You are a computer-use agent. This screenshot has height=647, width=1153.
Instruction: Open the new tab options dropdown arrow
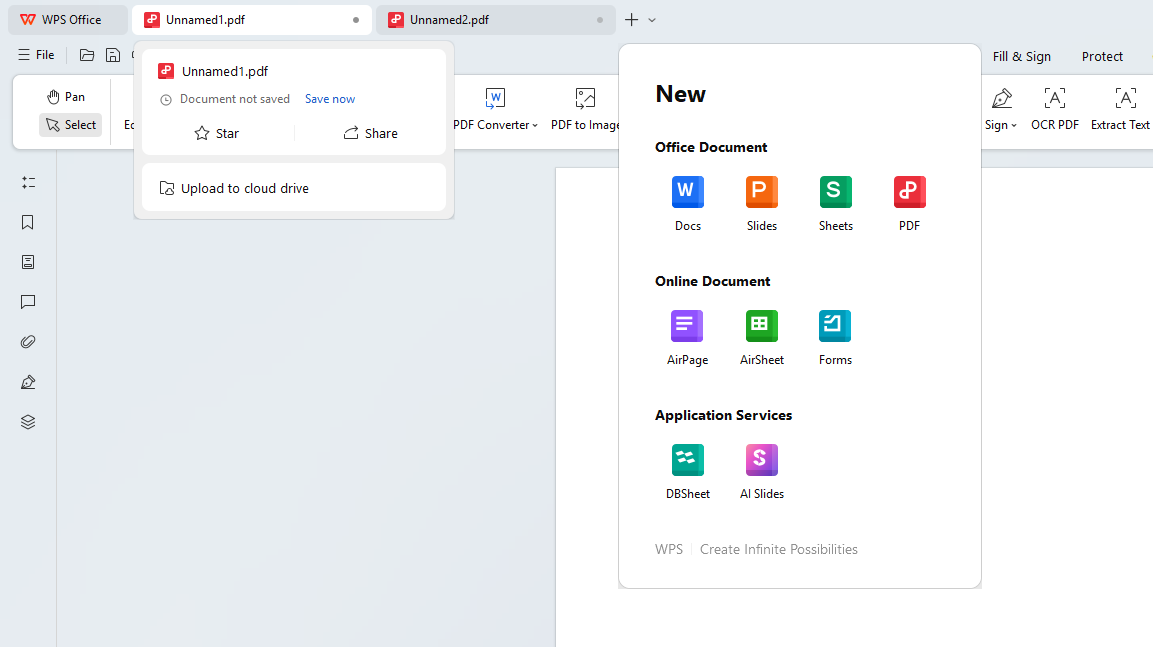tap(652, 21)
